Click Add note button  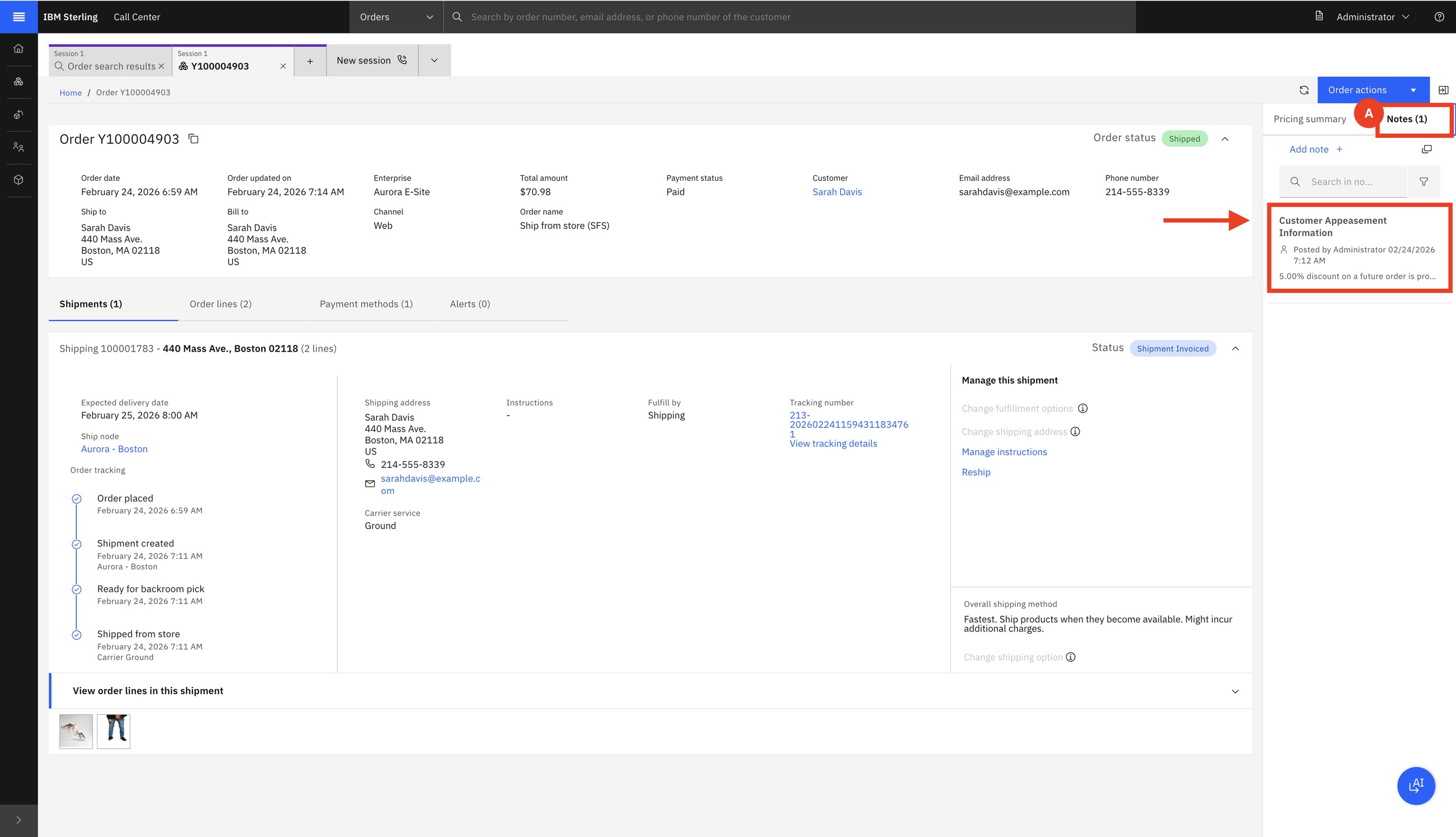tap(1315, 149)
